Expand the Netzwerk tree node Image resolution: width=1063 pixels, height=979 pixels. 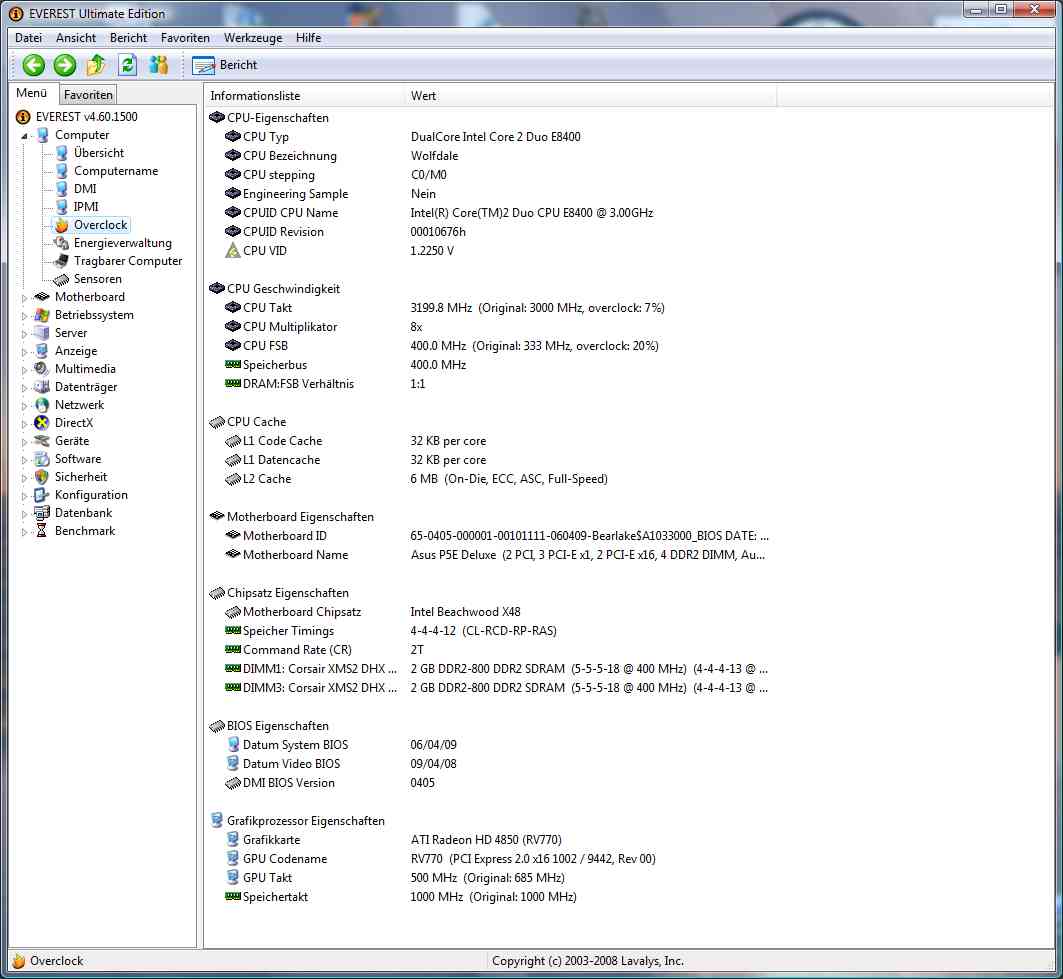point(24,405)
